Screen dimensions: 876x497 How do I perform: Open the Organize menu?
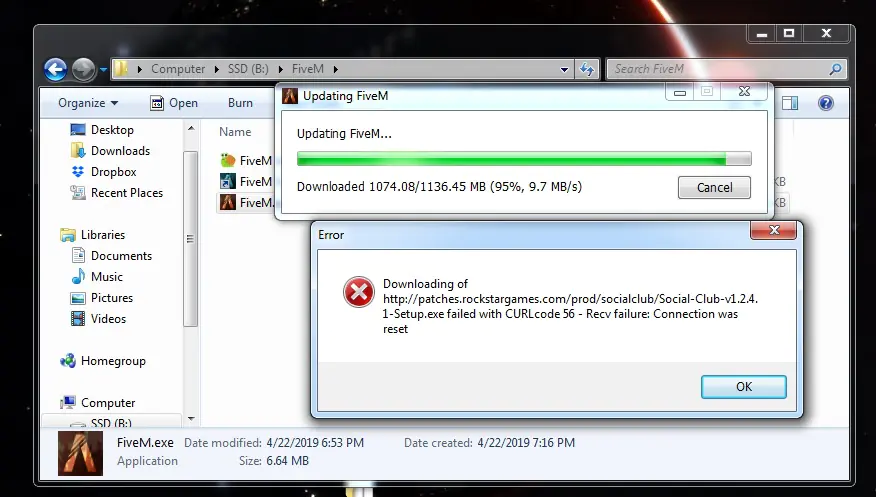pos(88,103)
